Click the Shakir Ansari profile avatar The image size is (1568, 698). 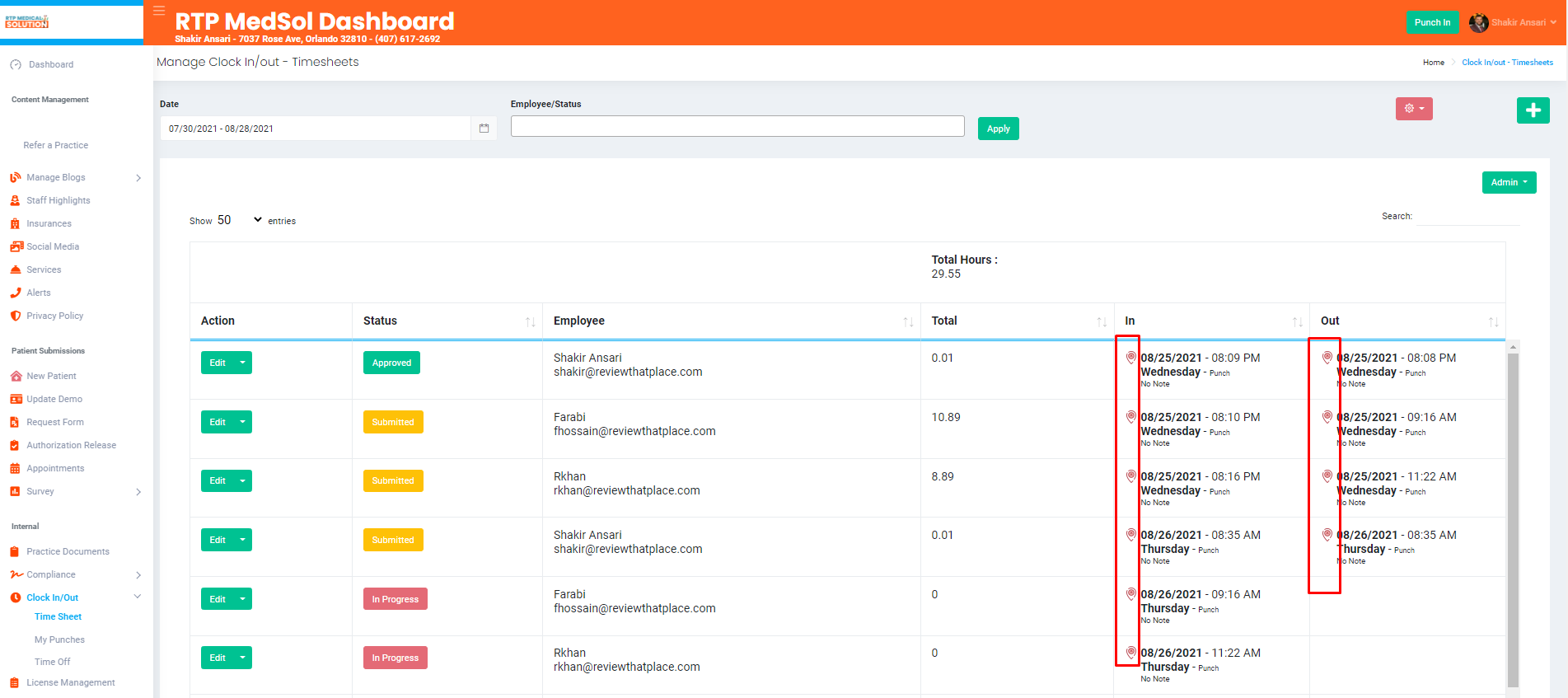pos(1478,23)
